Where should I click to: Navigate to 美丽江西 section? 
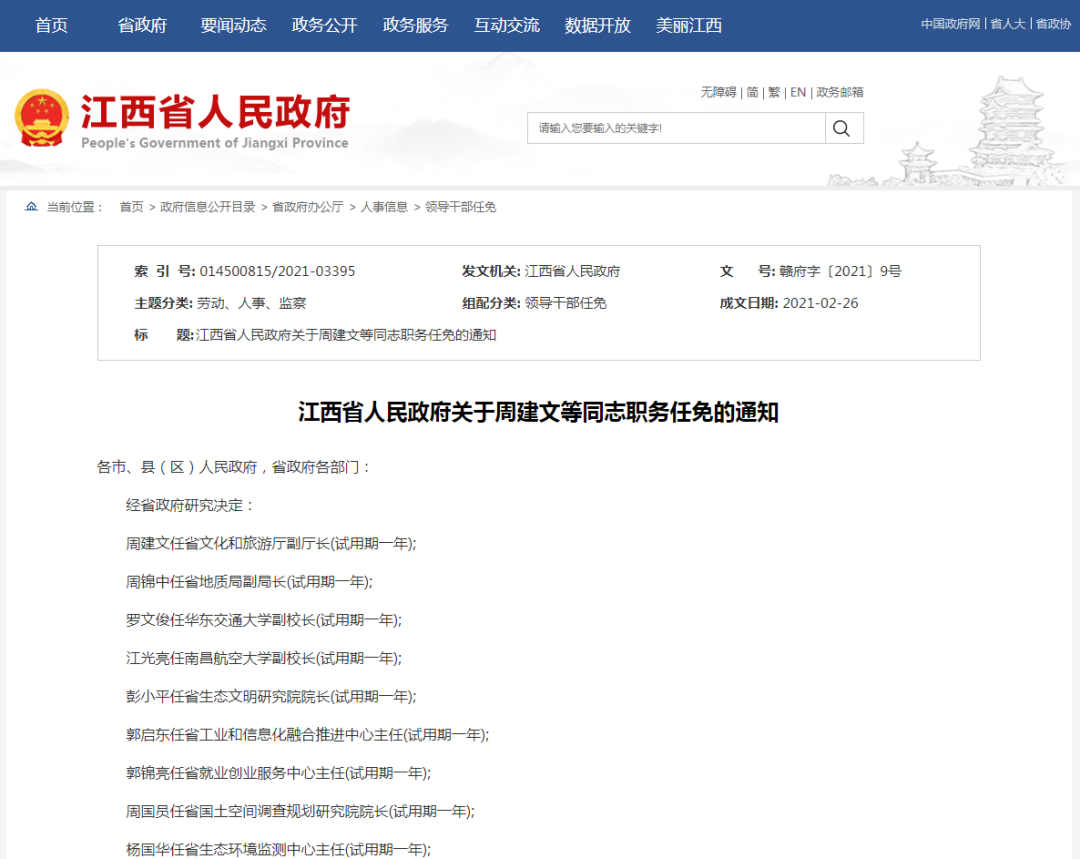tap(688, 25)
